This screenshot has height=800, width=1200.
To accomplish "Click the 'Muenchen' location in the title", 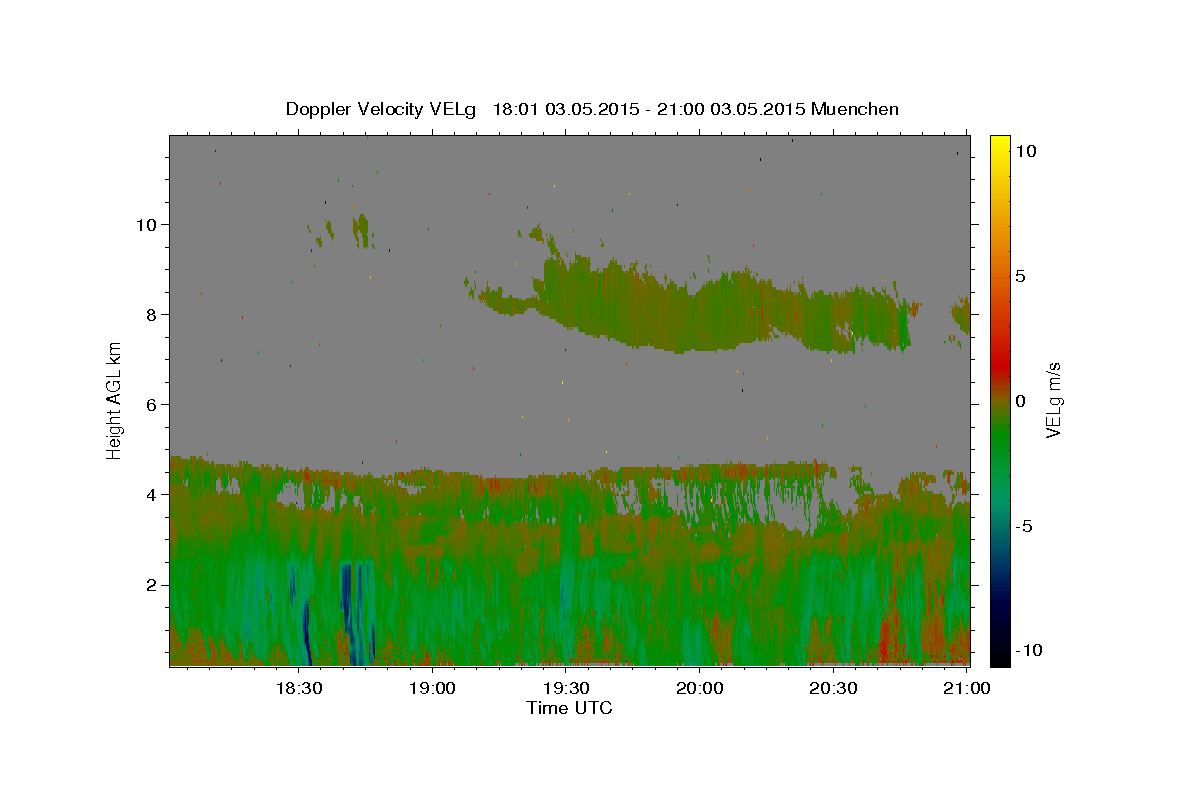I will [x=855, y=109].
